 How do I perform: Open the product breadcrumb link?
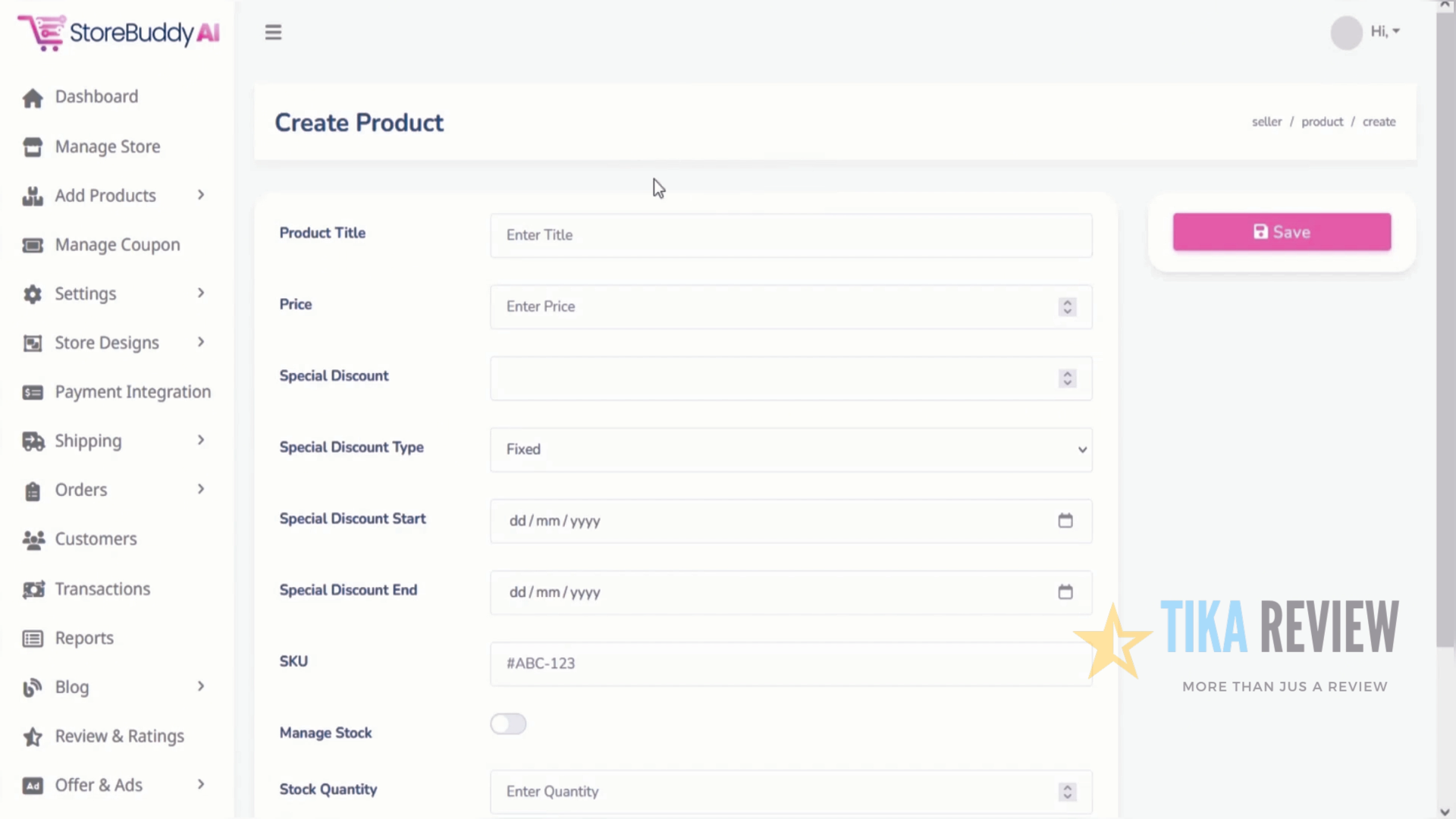[x=1323, y=121]
